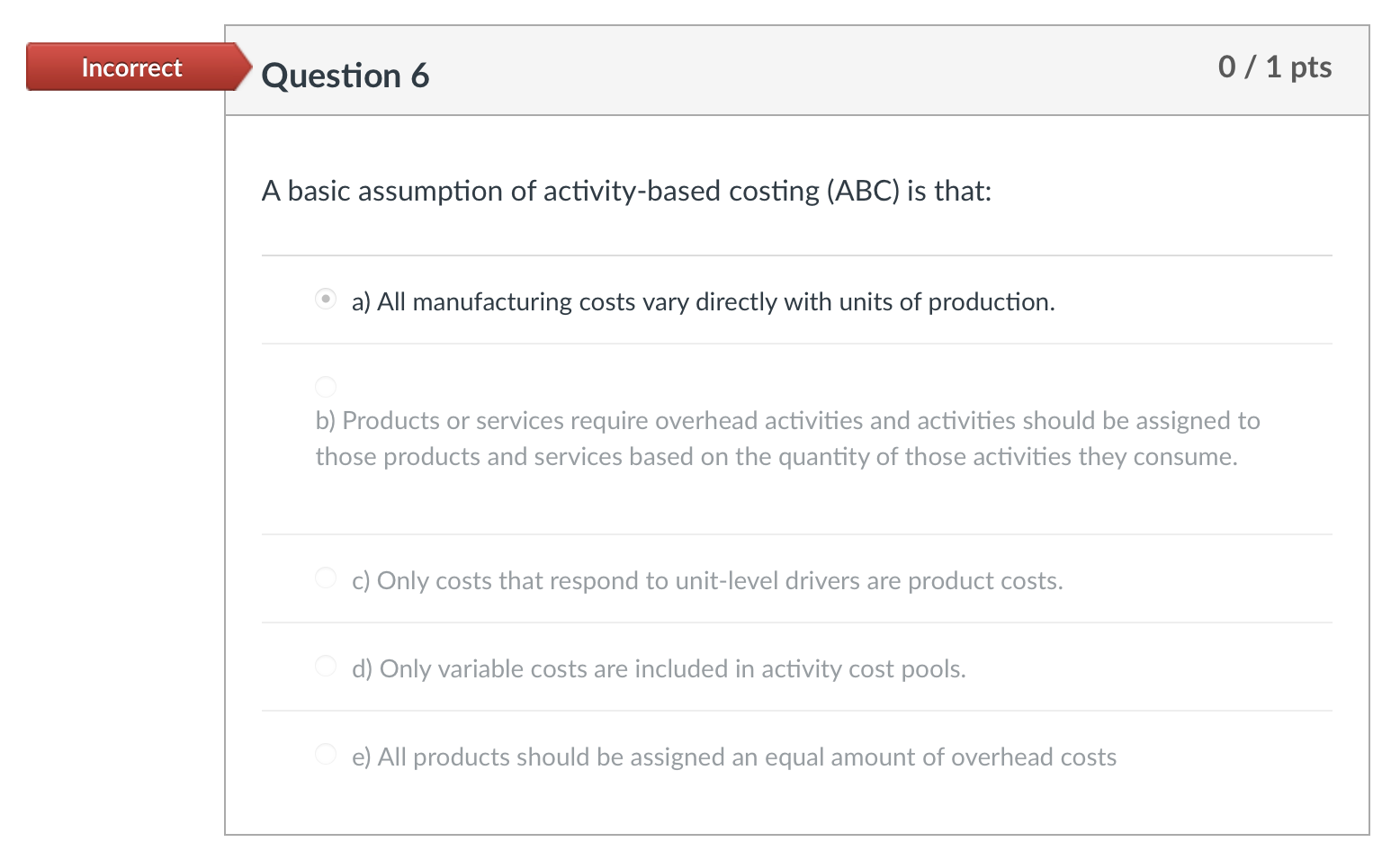
Task: Click the 0 / 1 pts score
Action: point(1274,67)
